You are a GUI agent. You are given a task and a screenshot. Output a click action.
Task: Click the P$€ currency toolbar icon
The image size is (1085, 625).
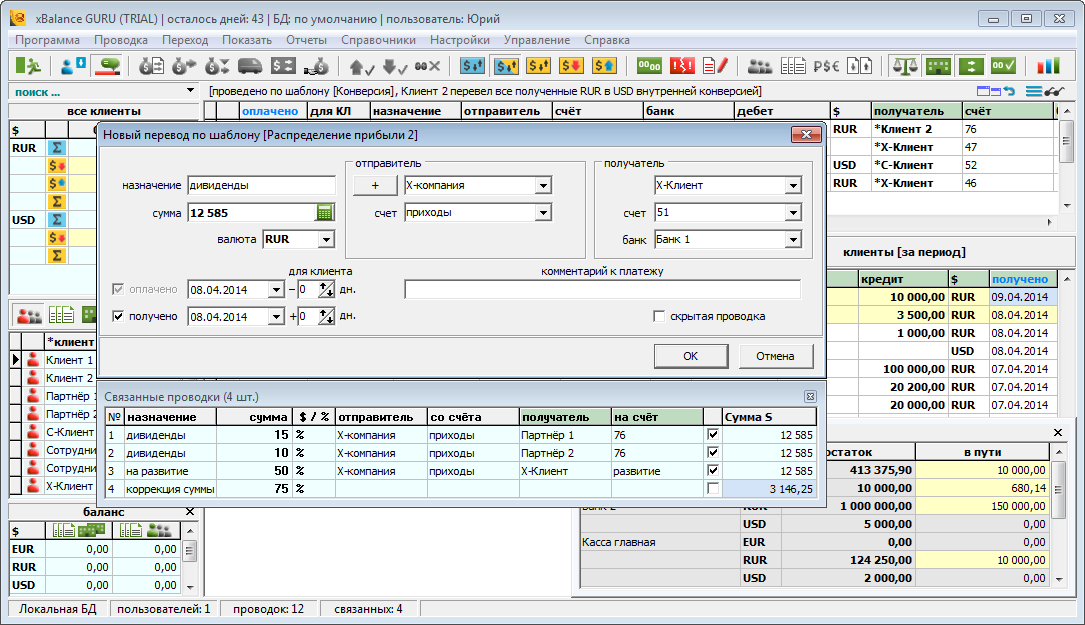pyautogui.click(x=826, y=66)
